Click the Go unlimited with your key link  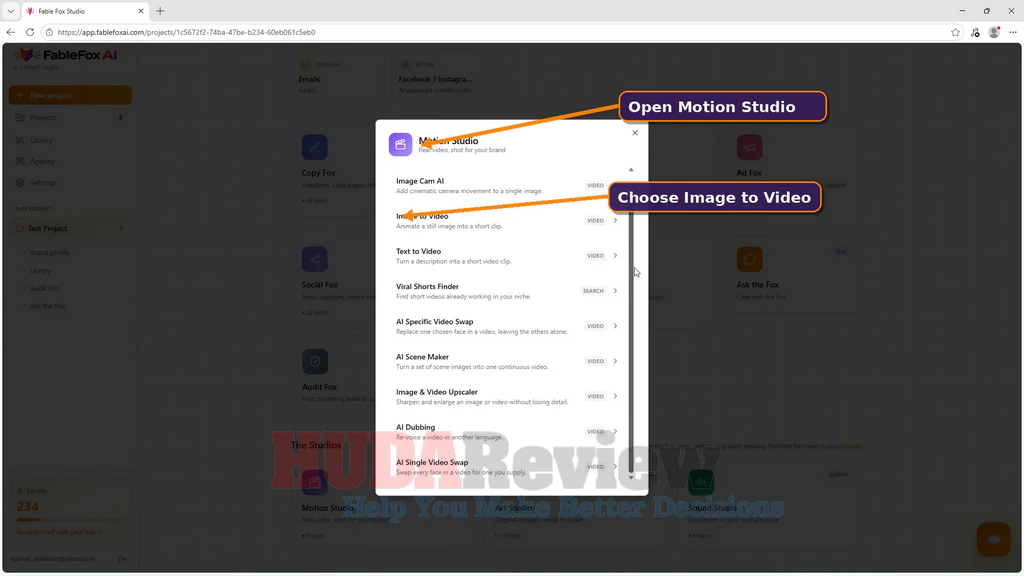pyautogui.click(x=59, y=532)
